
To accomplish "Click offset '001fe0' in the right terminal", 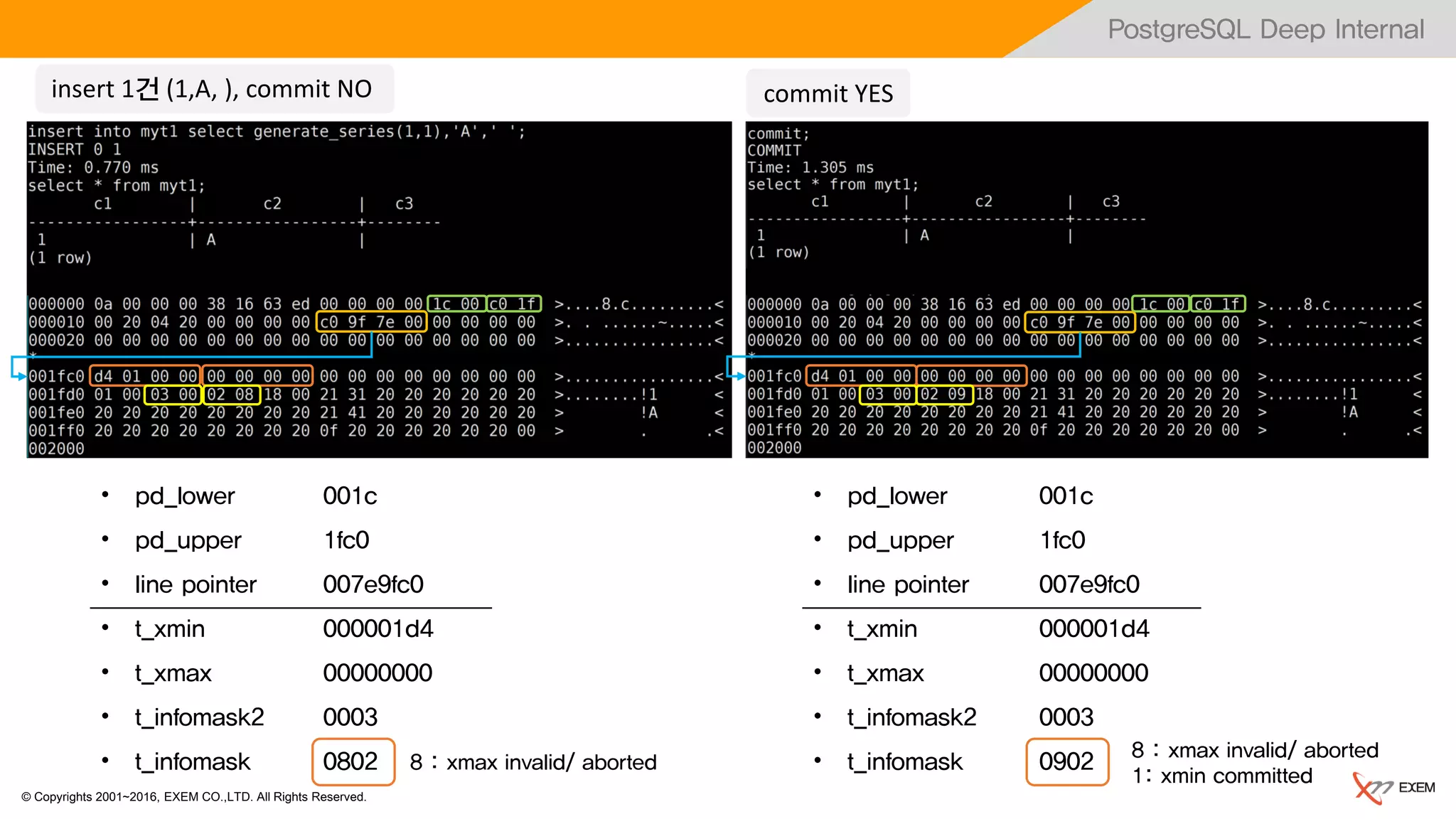I will [x=774, y=412].
